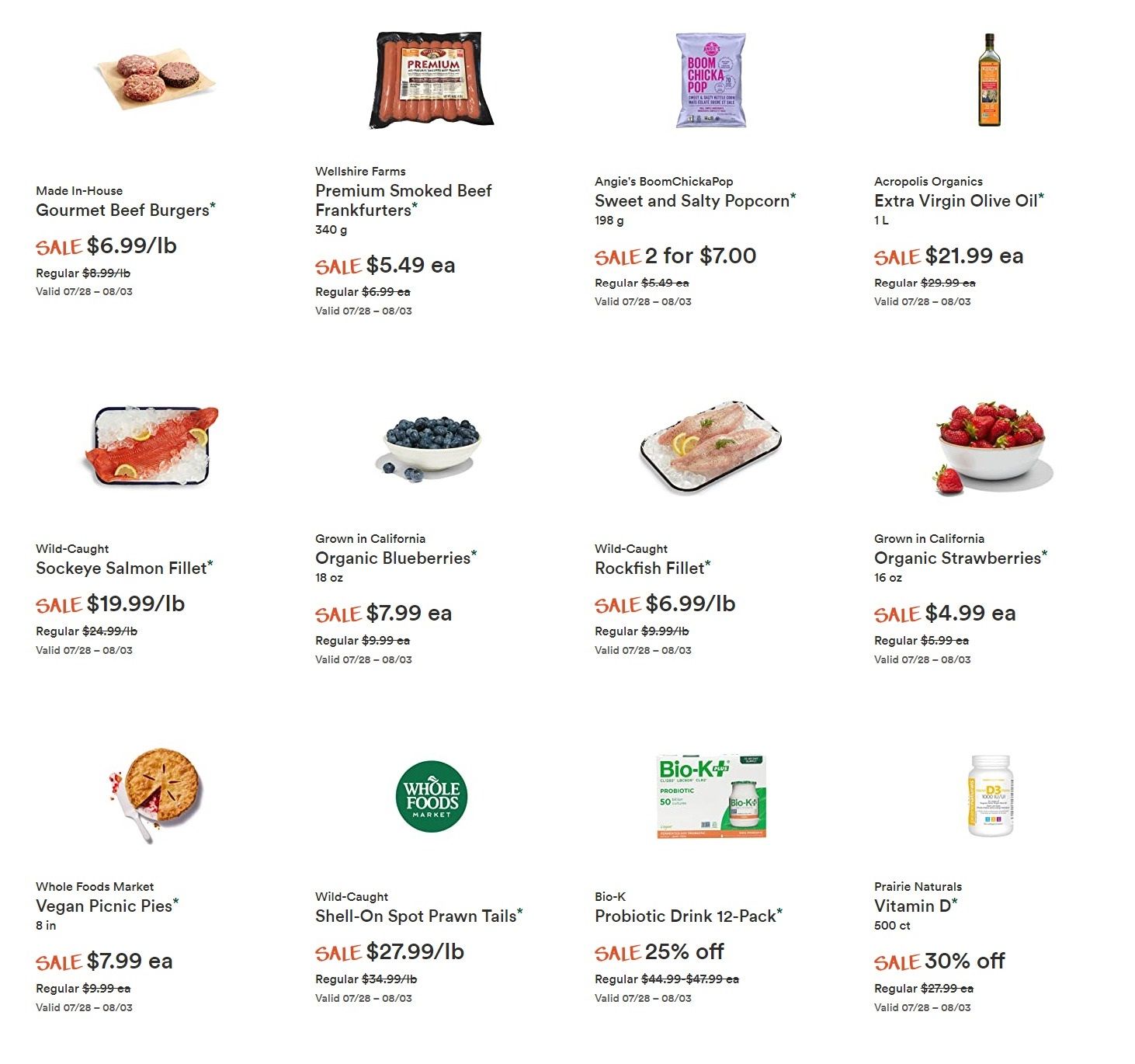This screenshot has width=1135, height=1064.
Task: Open the Gourmet Beef Burgers title link
Action: (123, 210)
